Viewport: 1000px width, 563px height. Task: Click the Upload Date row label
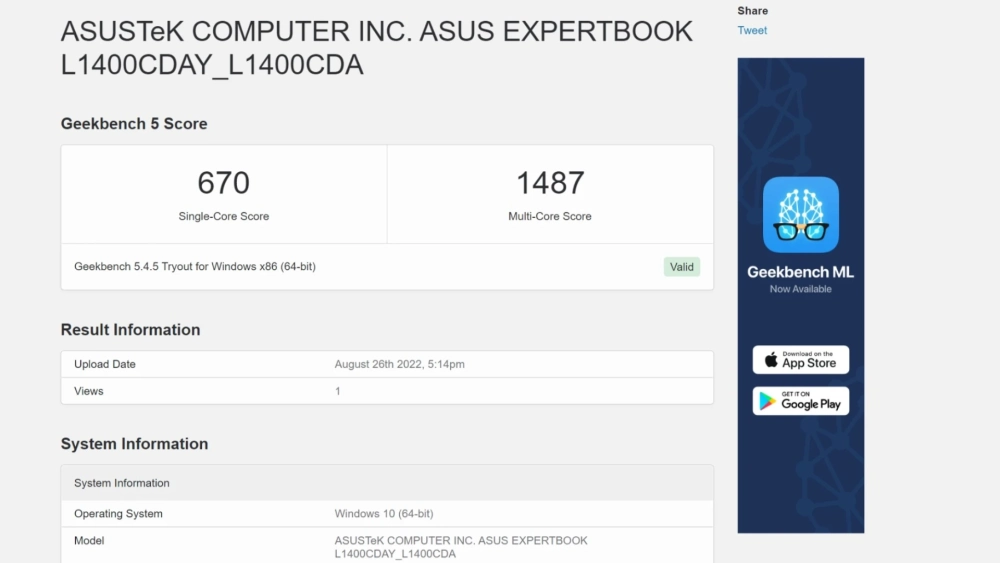(x=105, y=364)
